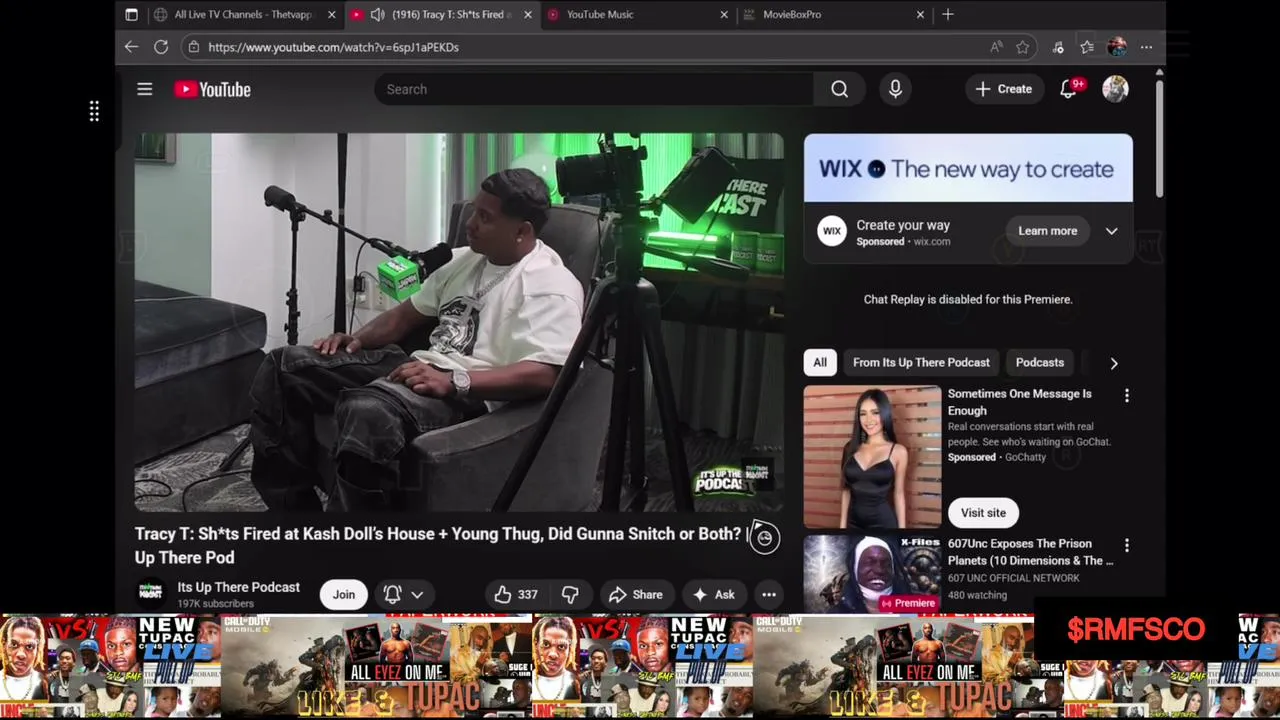Open the 607Unc X-Files thumbnail
Image resolution: width=1280 pixels, height=720 pixels.
tap(872, 573)
